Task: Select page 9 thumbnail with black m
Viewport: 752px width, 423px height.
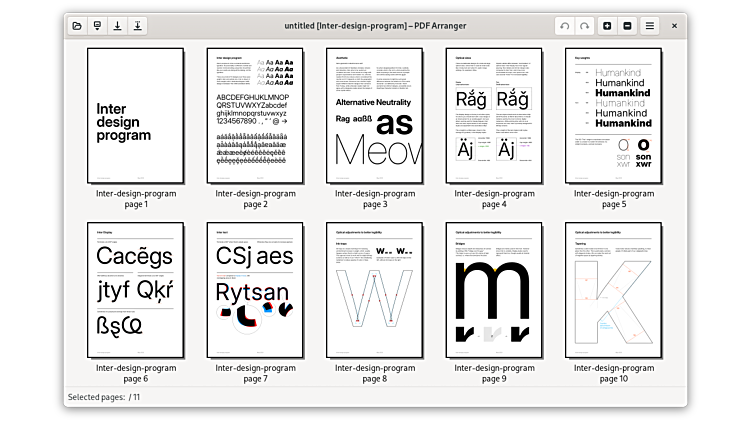Action: (x=494, y=290)
